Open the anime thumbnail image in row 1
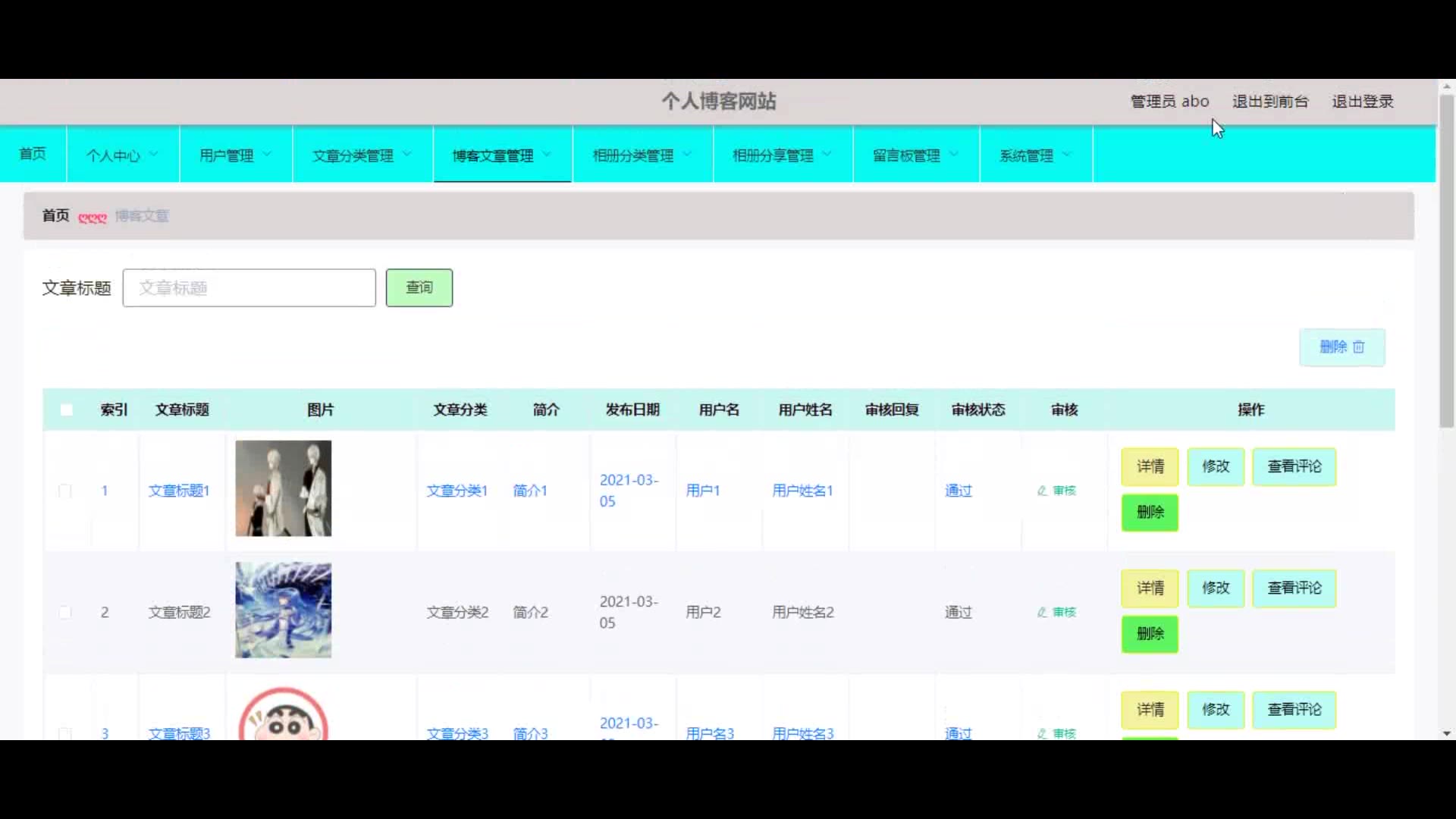Viewport: 1456px width, 819px height. tap(283, 488)
